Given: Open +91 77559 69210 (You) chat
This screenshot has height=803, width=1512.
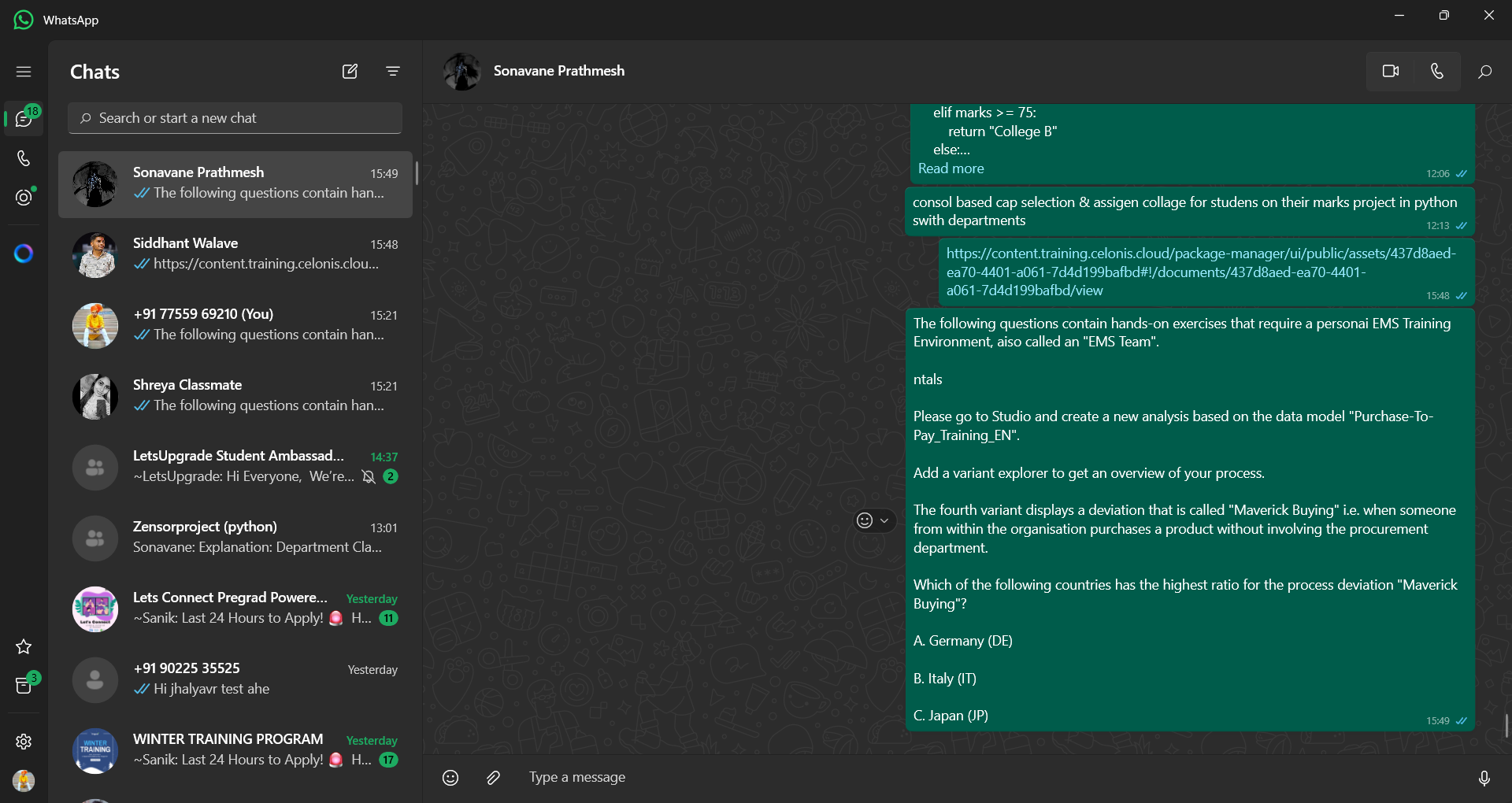Looking at the screenshot, I should [x=235, y=326].
